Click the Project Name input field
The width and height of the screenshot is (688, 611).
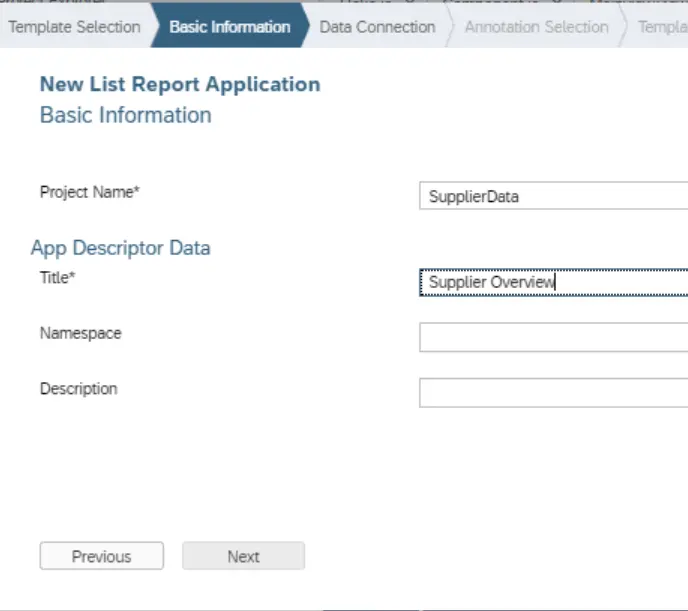[553, 196]
